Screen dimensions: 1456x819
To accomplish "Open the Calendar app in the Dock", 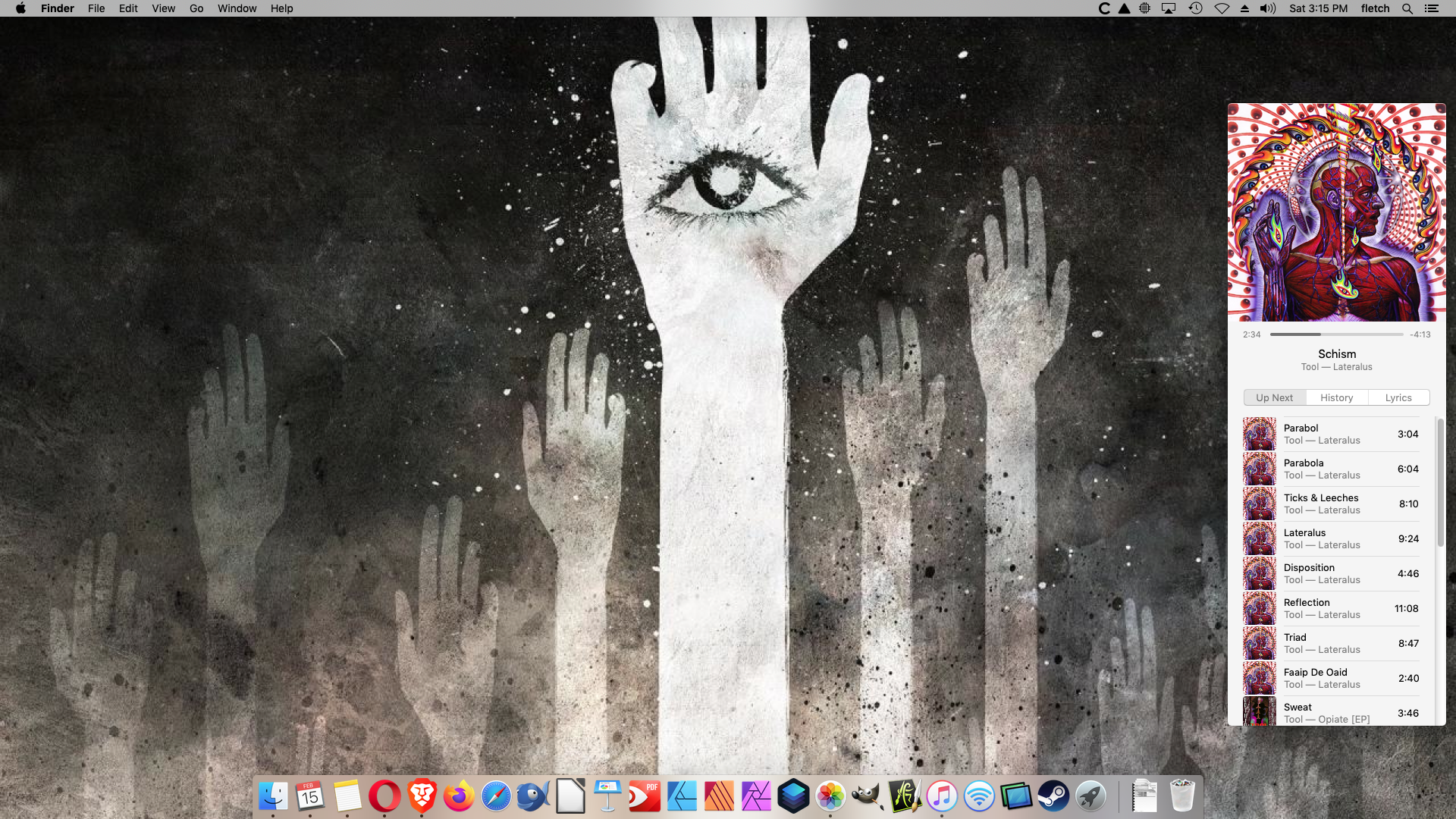I will point(310,796).
